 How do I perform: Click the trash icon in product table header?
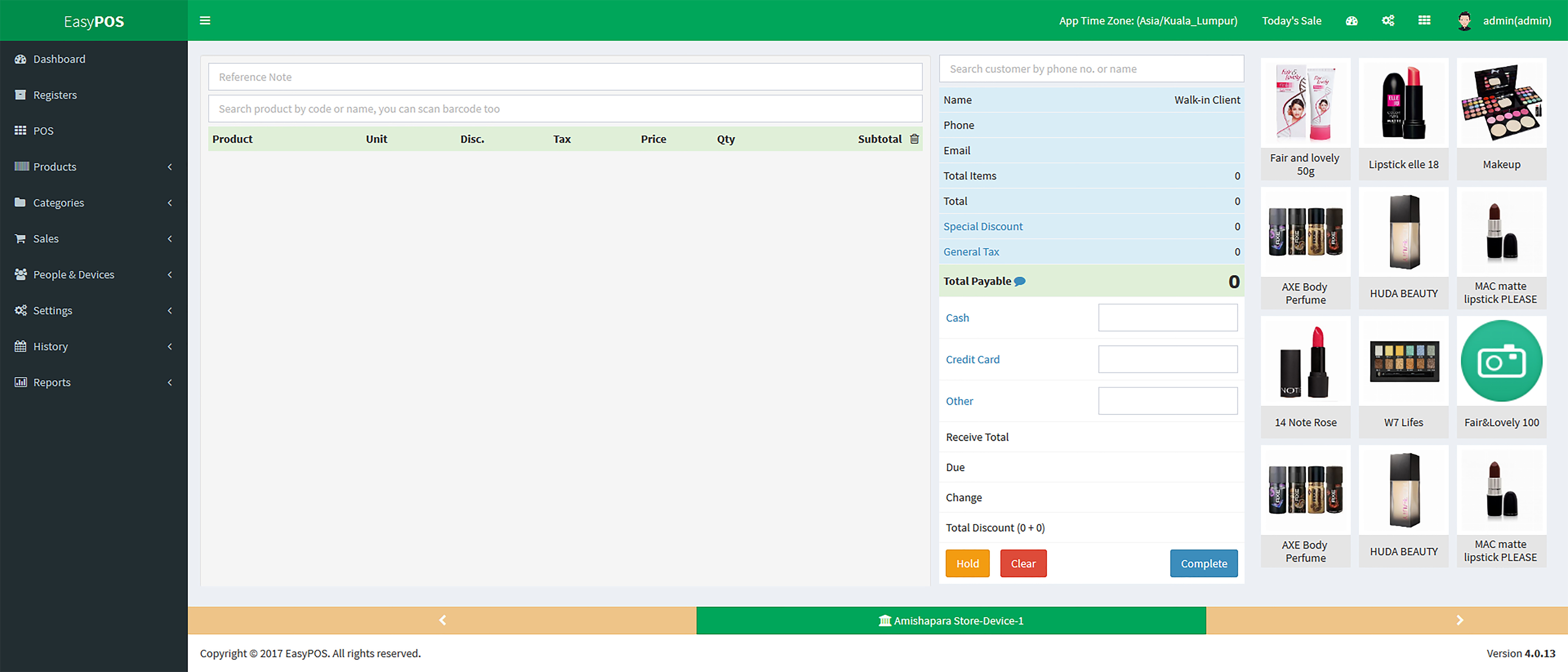[x=914, y=139]
